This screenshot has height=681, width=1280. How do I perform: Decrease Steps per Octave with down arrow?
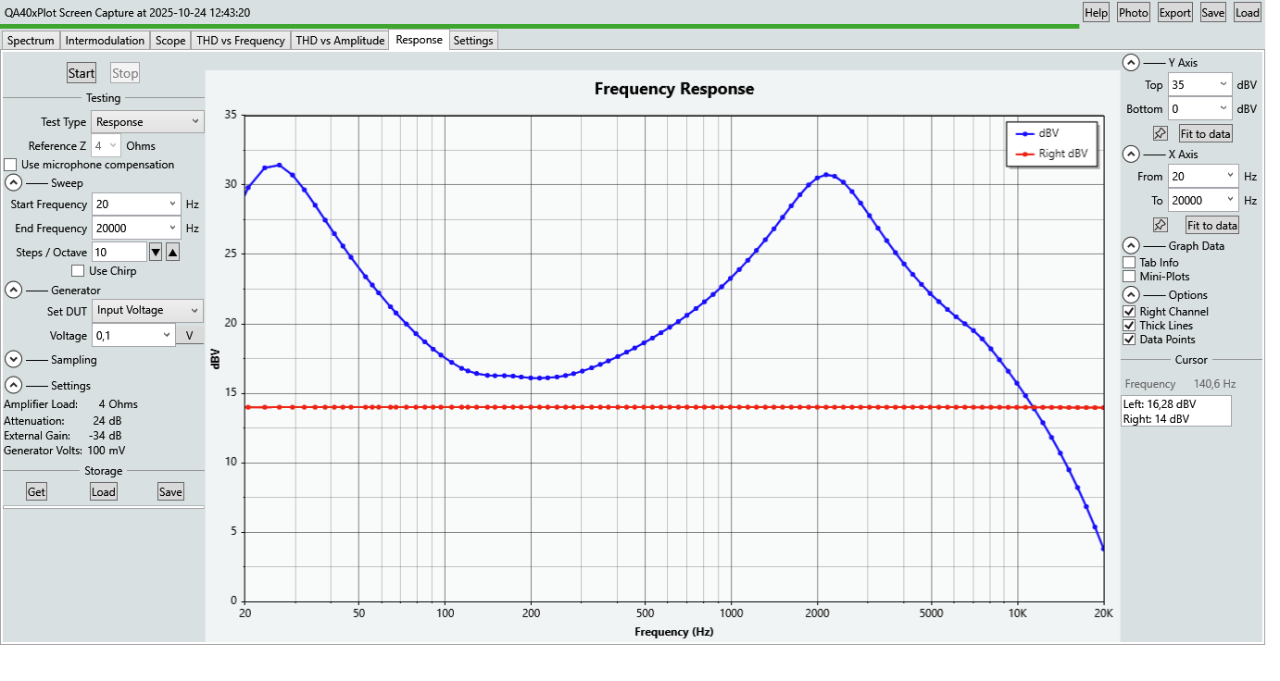tap(155, 252)
